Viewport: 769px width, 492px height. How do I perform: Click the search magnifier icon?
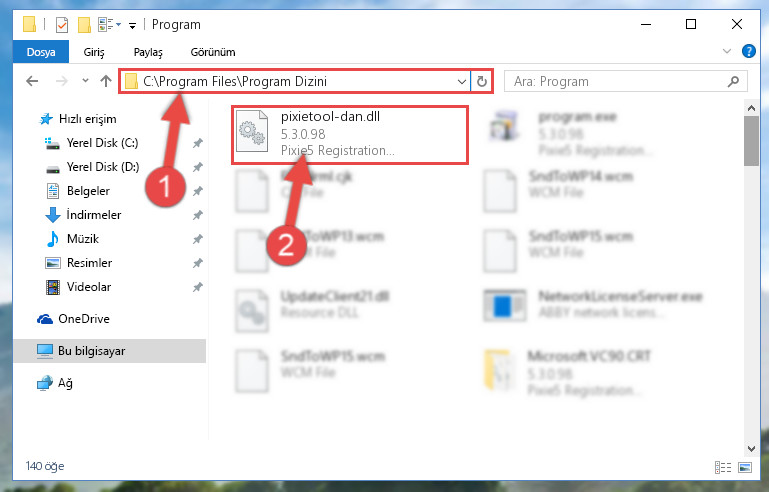[x=733, y=81]
